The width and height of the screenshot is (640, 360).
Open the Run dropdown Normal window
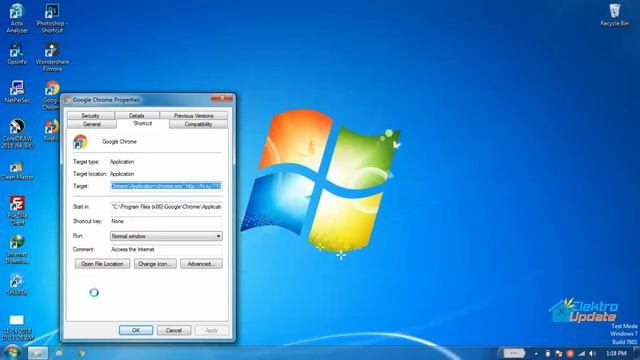(x=166, y=236)
